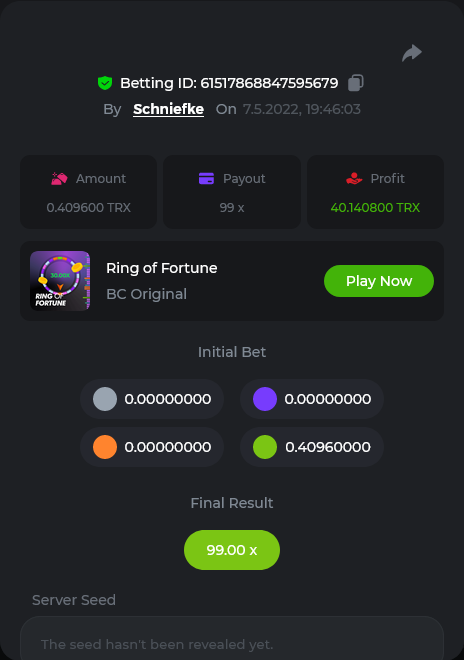
Task: Click the 99.00 x final result badge
Action: [x=232, y=550]
